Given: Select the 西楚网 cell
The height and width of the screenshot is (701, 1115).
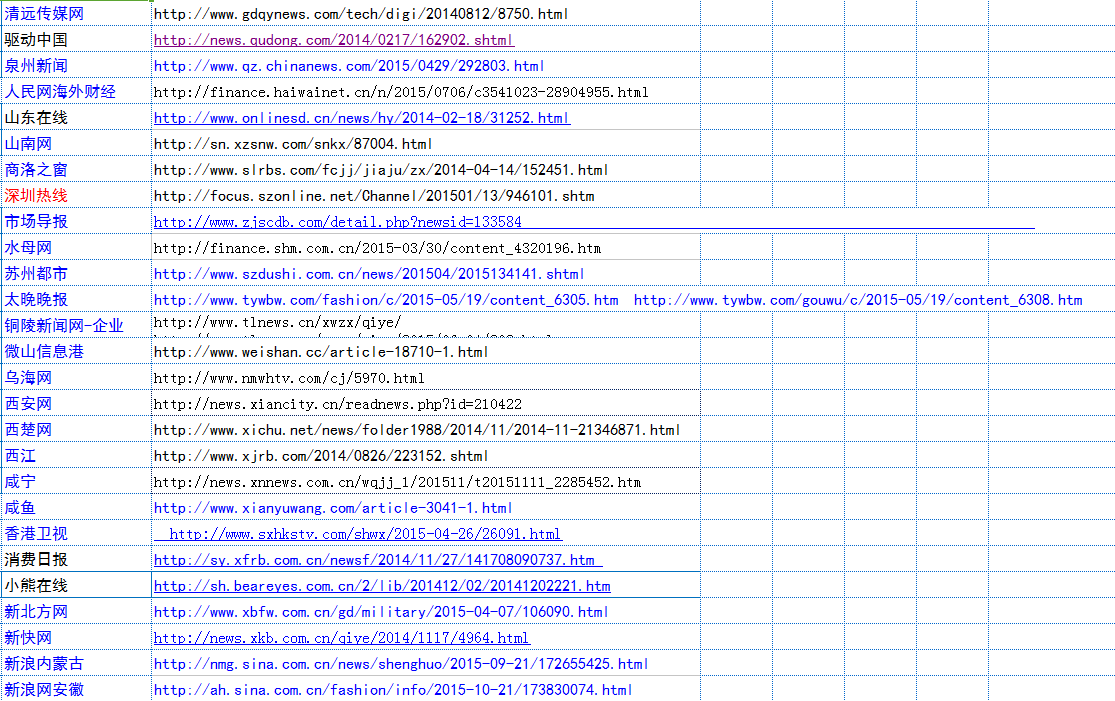Looking at the screenshot, I should point(76,430).
